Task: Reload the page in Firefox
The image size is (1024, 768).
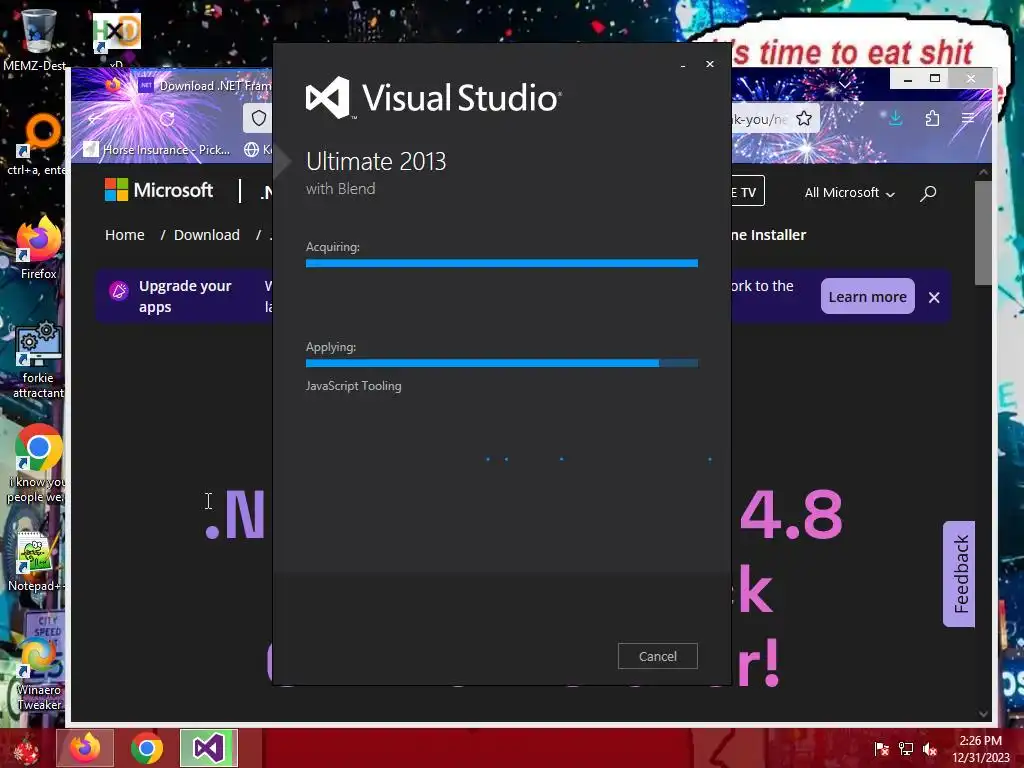Action: (167, 118)
